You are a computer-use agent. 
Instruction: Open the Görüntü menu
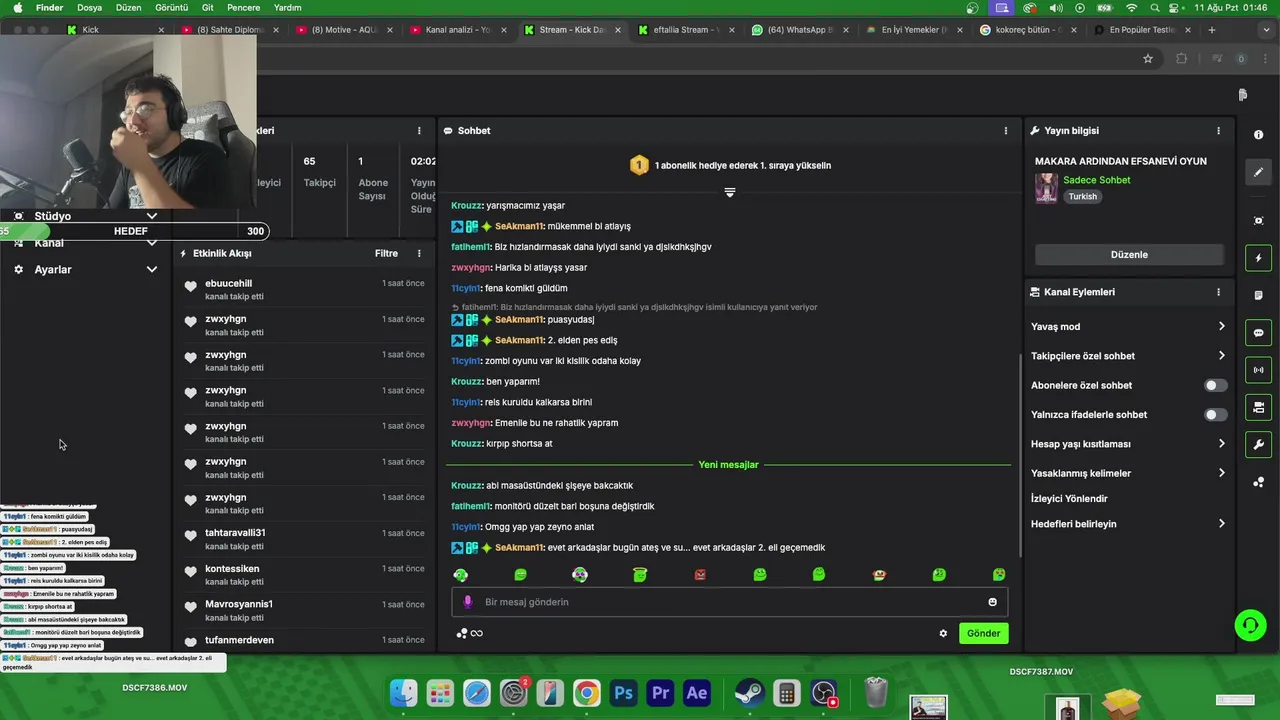click(172, 7)
